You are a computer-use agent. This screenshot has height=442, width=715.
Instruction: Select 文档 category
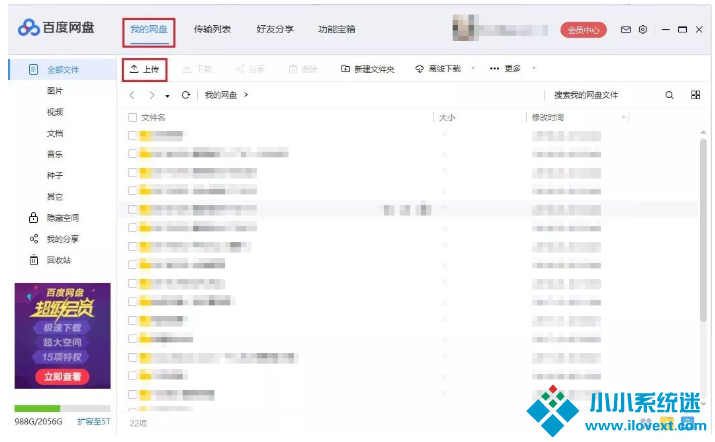coord(55,133)
